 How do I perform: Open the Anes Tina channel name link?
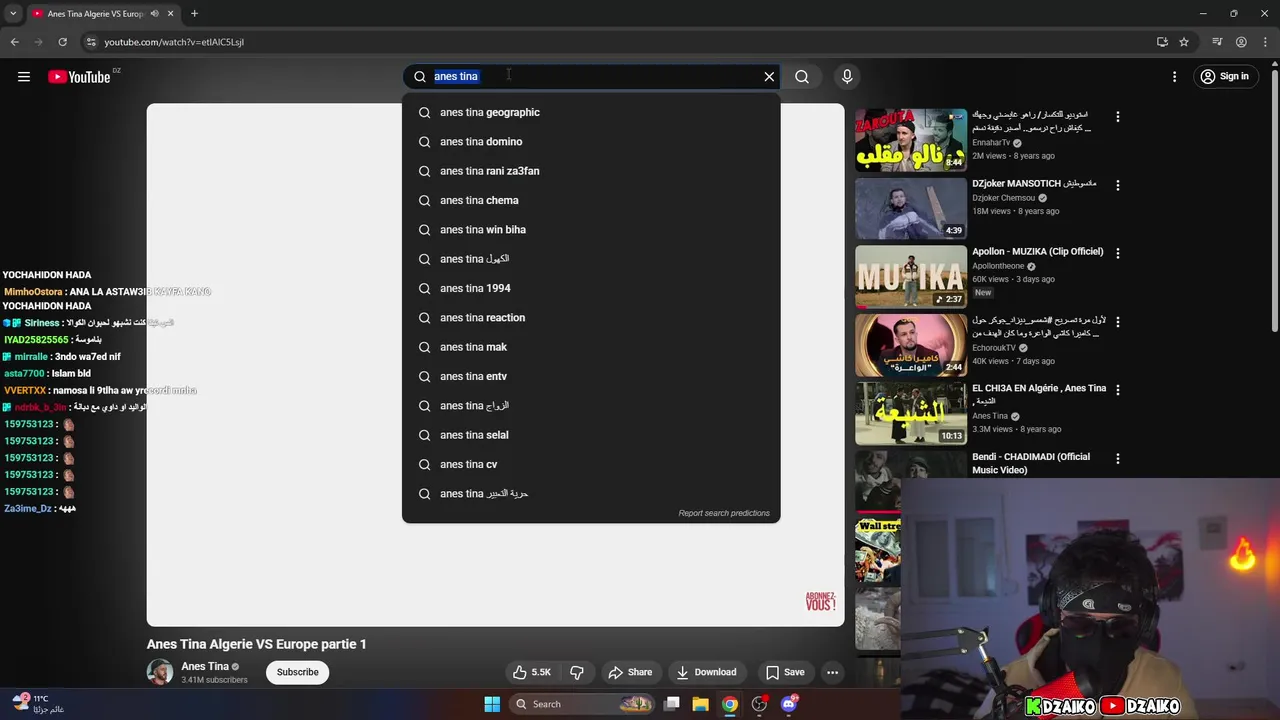click(205, 666)
